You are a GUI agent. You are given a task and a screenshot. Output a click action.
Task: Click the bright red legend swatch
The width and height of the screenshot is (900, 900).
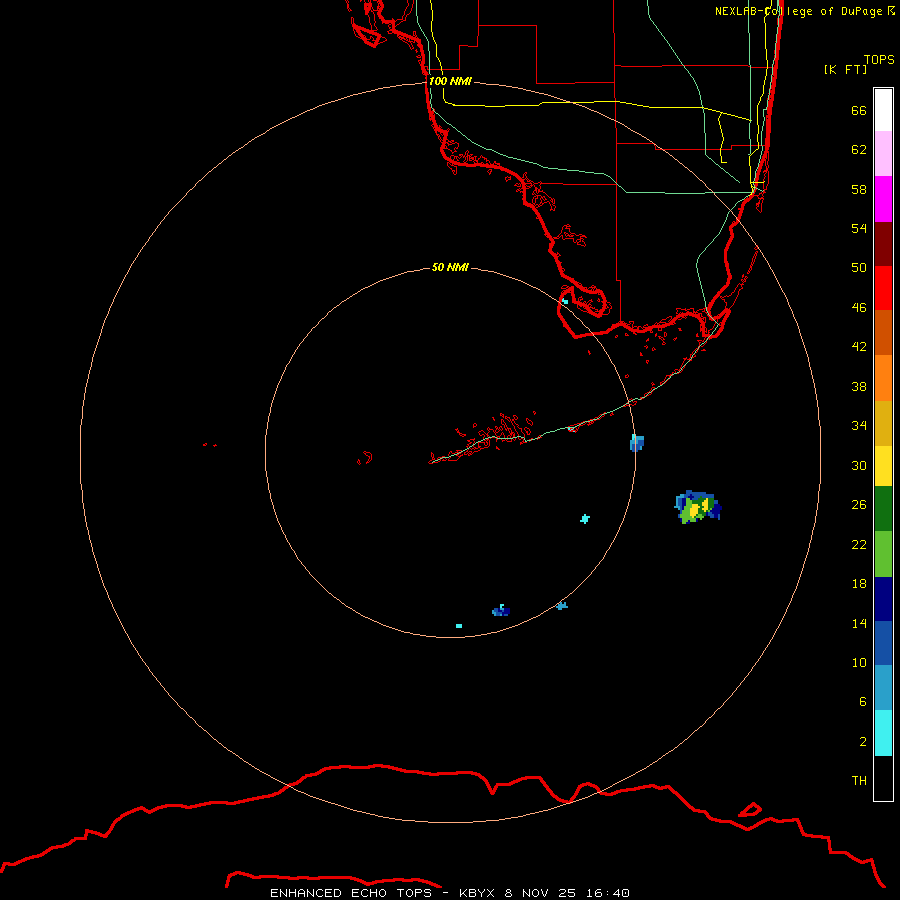[883, 288]
